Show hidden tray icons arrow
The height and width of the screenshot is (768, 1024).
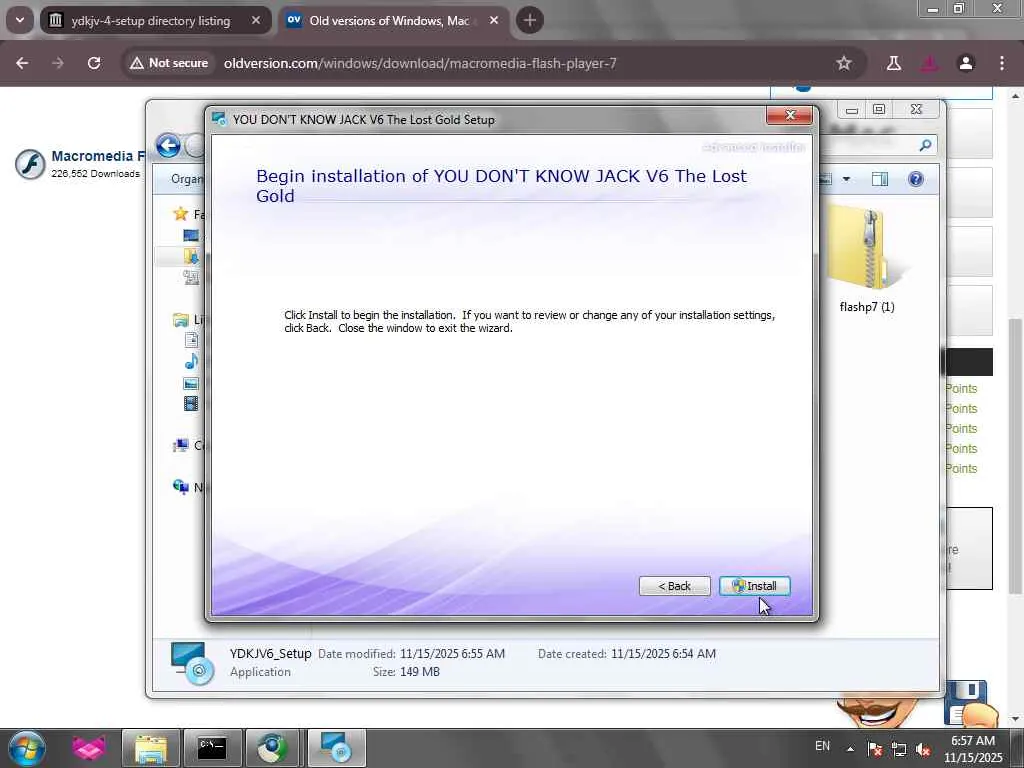point(850,749)
